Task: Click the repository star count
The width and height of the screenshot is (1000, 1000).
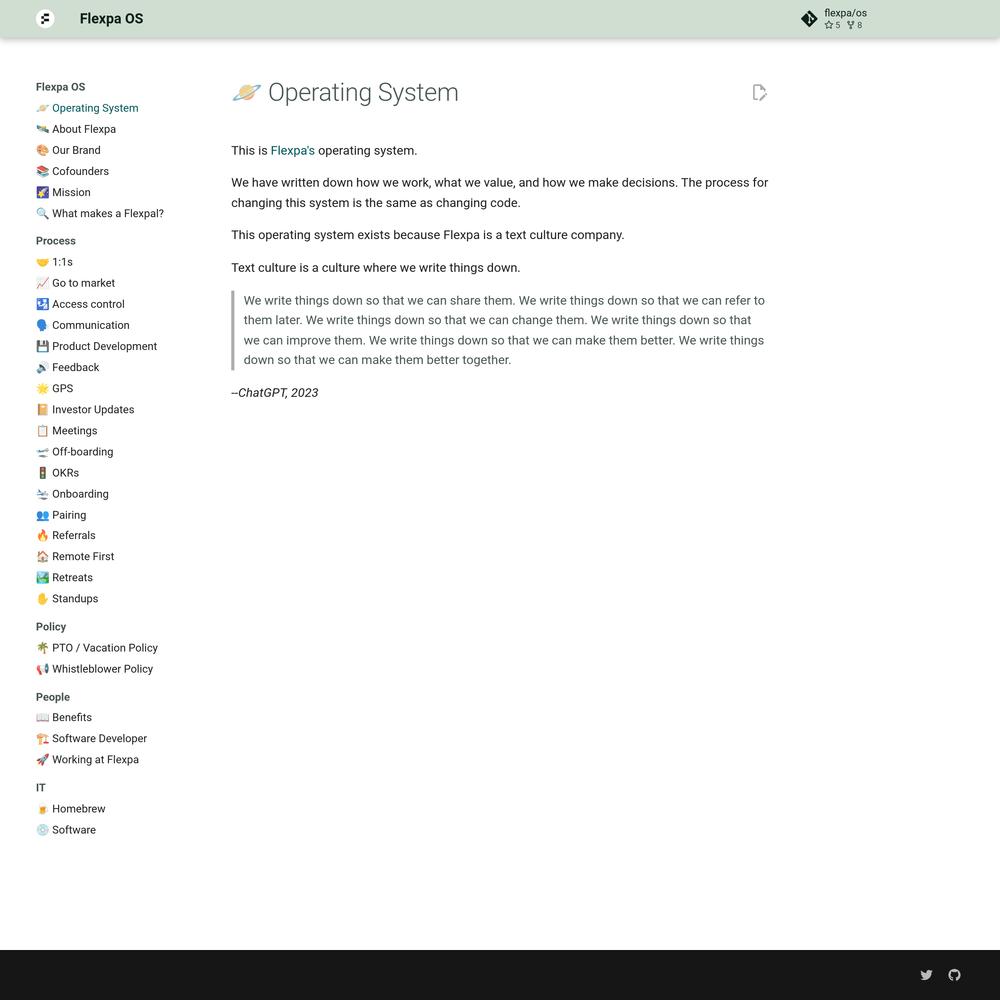Action: [x=832, y=25]
